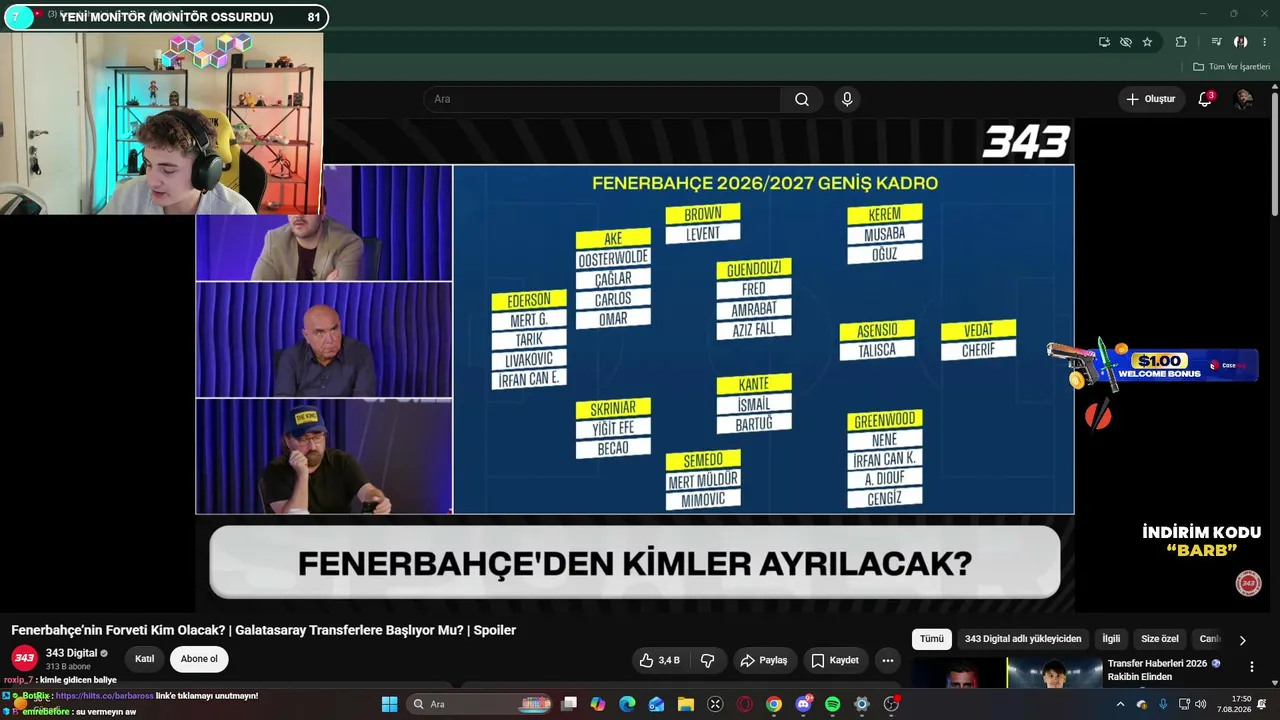Open the 'Tüm Yer İşaretleri' bookmarks folder
Viewport: 1280px width, 720px height.
click(x=1231, y=67)
